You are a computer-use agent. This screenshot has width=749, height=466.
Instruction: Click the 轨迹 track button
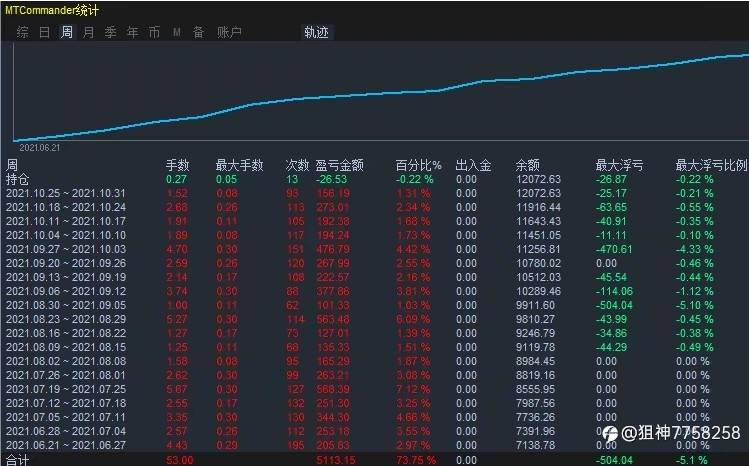click(x=316, y=32)
